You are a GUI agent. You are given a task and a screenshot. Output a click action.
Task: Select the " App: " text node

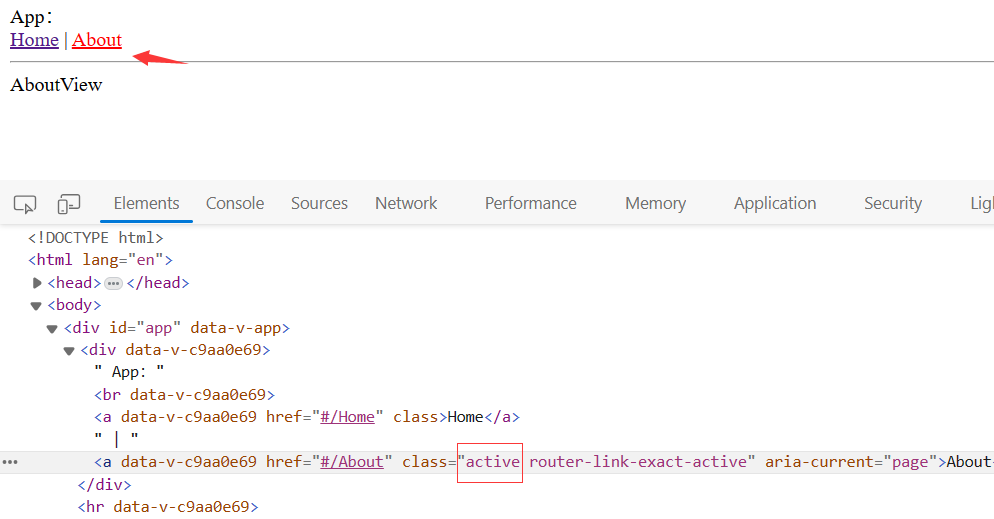[x=129, y=372]
